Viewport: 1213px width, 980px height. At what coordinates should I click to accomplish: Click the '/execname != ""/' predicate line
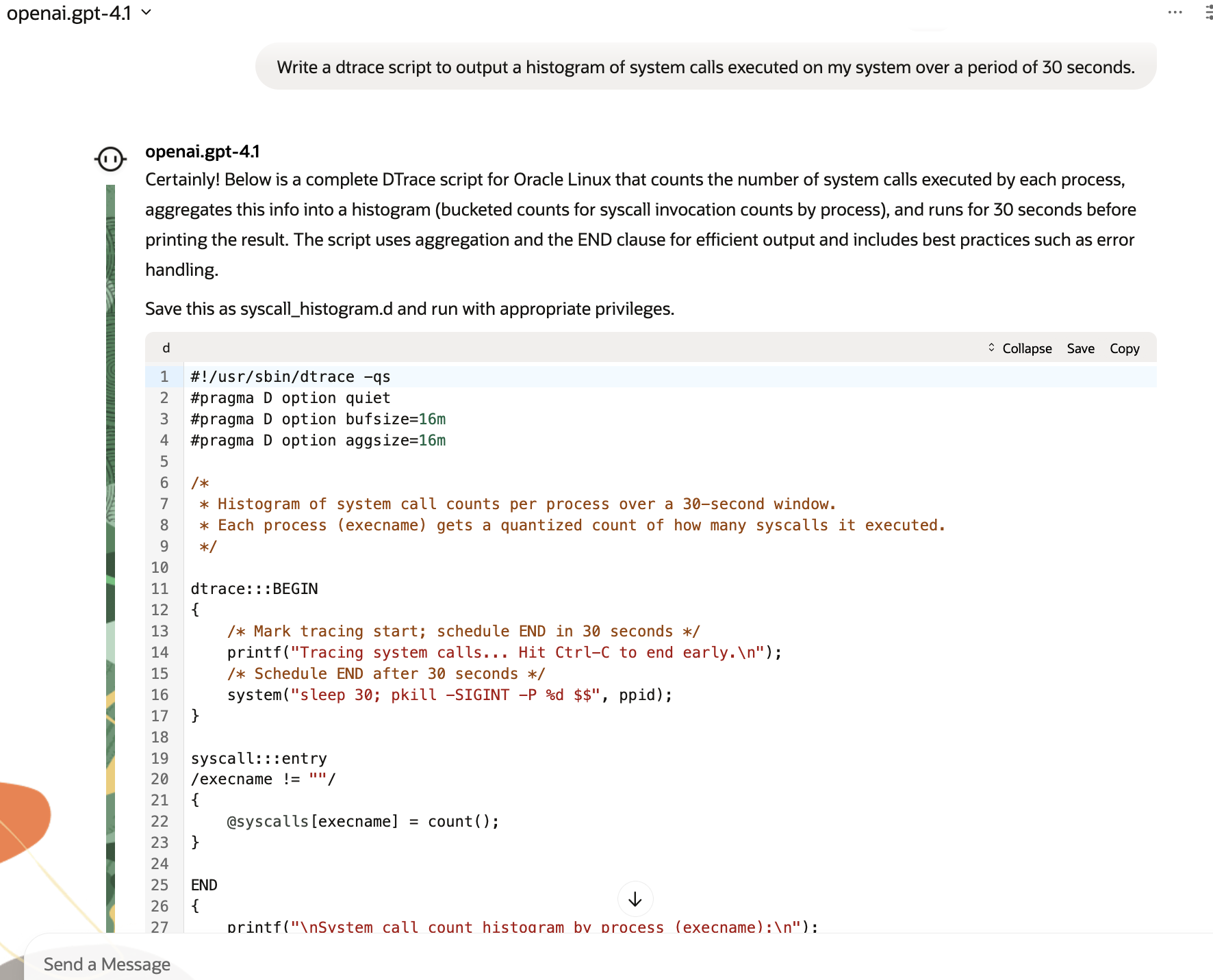click(x=263, y=779)
